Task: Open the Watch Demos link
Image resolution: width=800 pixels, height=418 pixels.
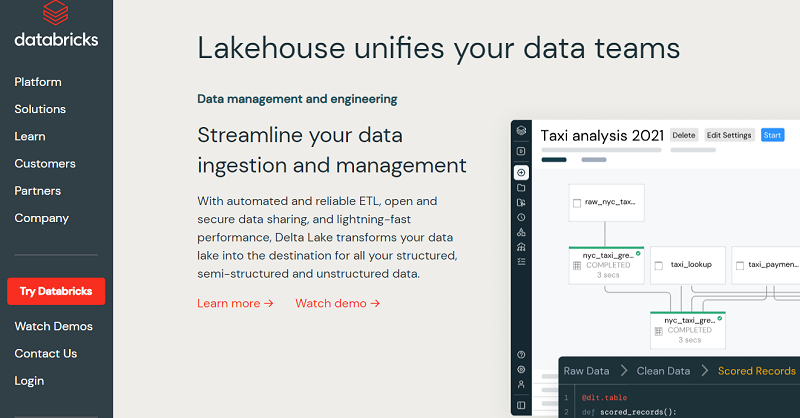Action: (54, 327)
